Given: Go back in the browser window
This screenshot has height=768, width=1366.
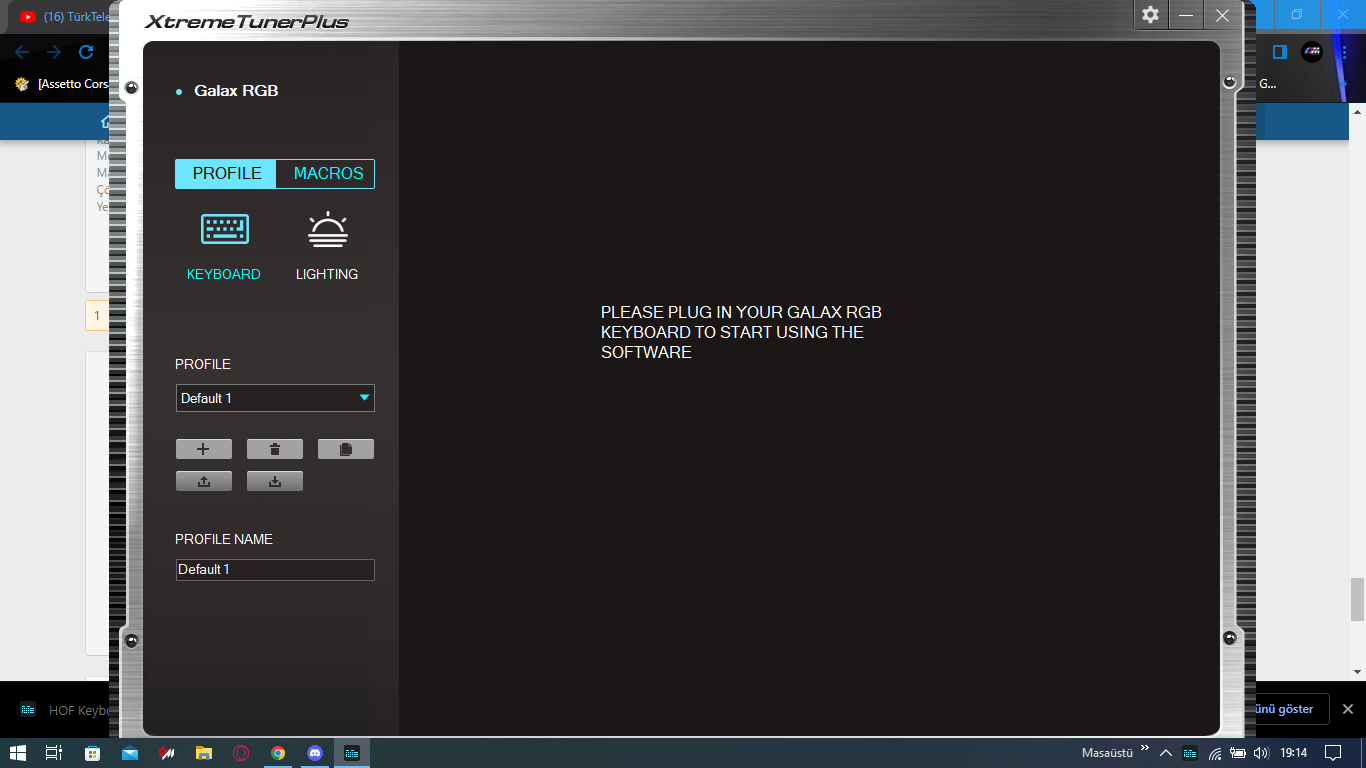Looking at the screenshot, I should pos(22,52).
